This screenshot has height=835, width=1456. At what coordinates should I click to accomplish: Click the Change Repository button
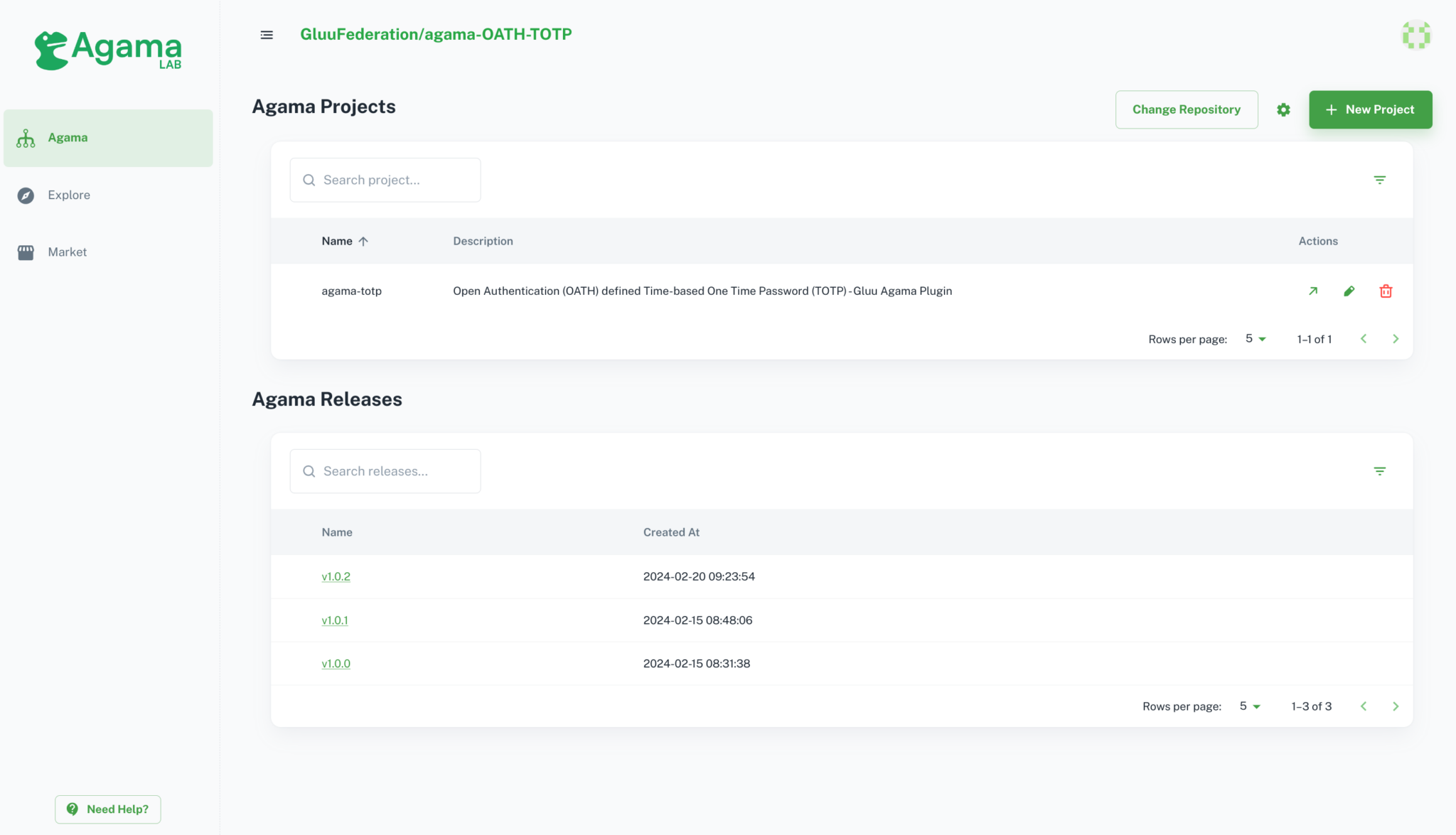click(x=1187, y=109)
